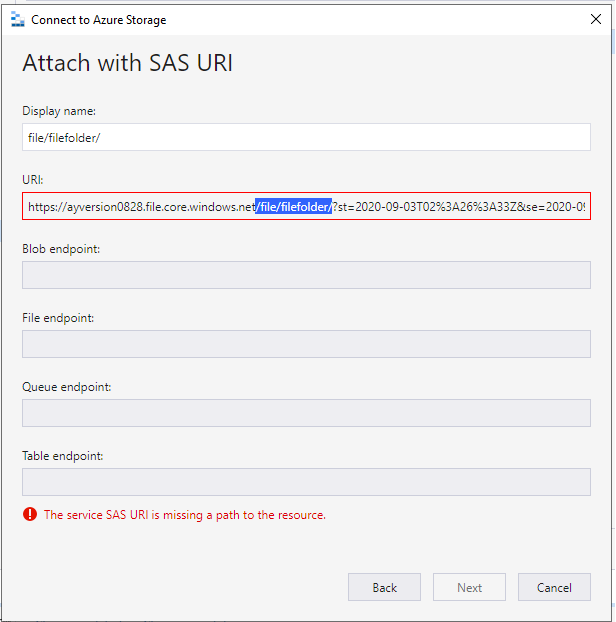Image resolution: width=616 pixels, height=622 pixels.
Task: Click the URI input field
Action: [306, 206]
